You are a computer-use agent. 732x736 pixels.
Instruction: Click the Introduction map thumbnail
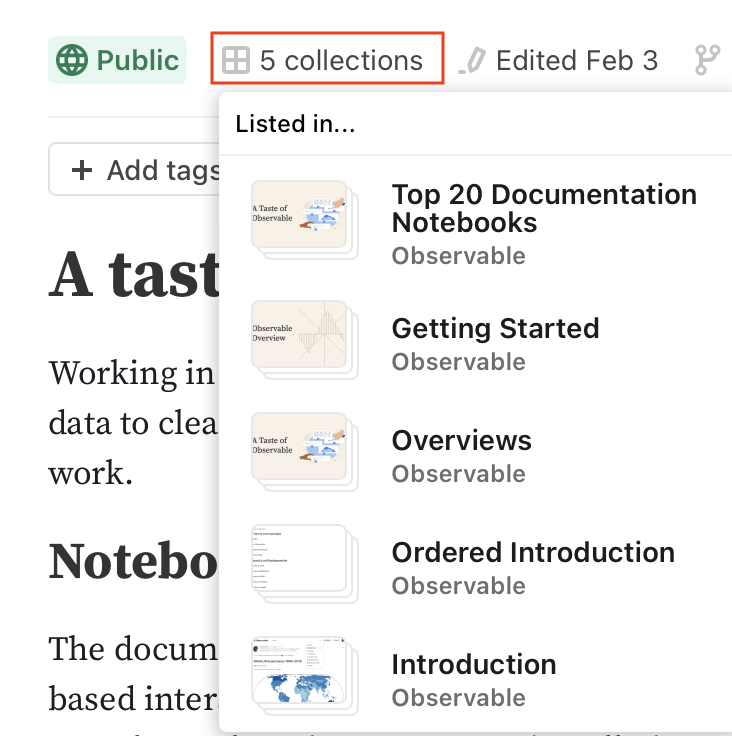point(305,675)
